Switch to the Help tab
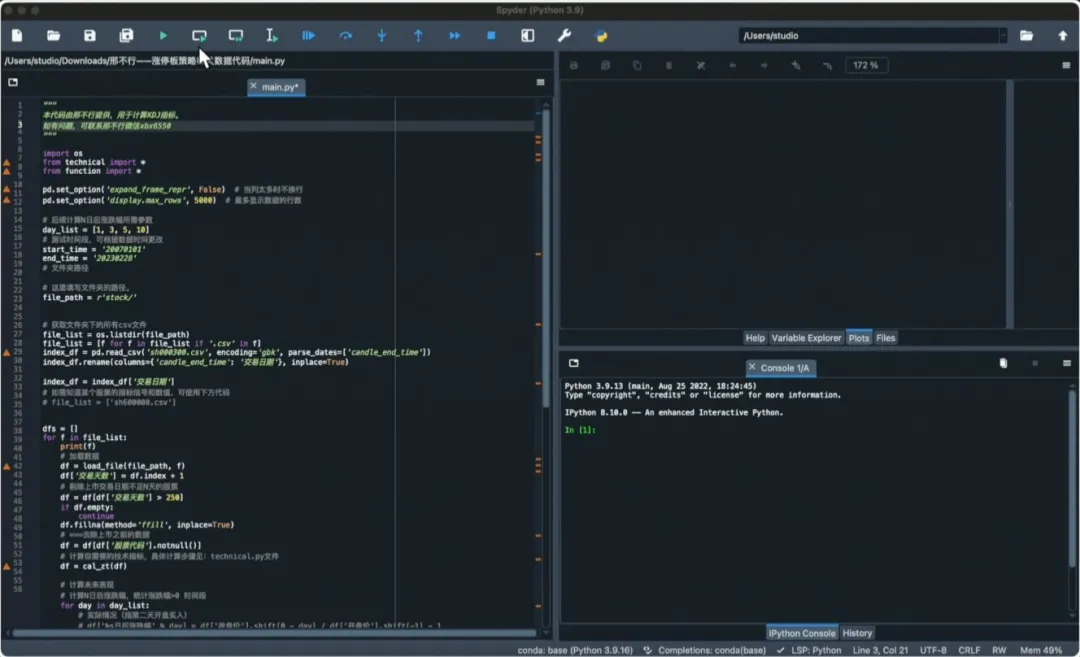 point(755,338)
